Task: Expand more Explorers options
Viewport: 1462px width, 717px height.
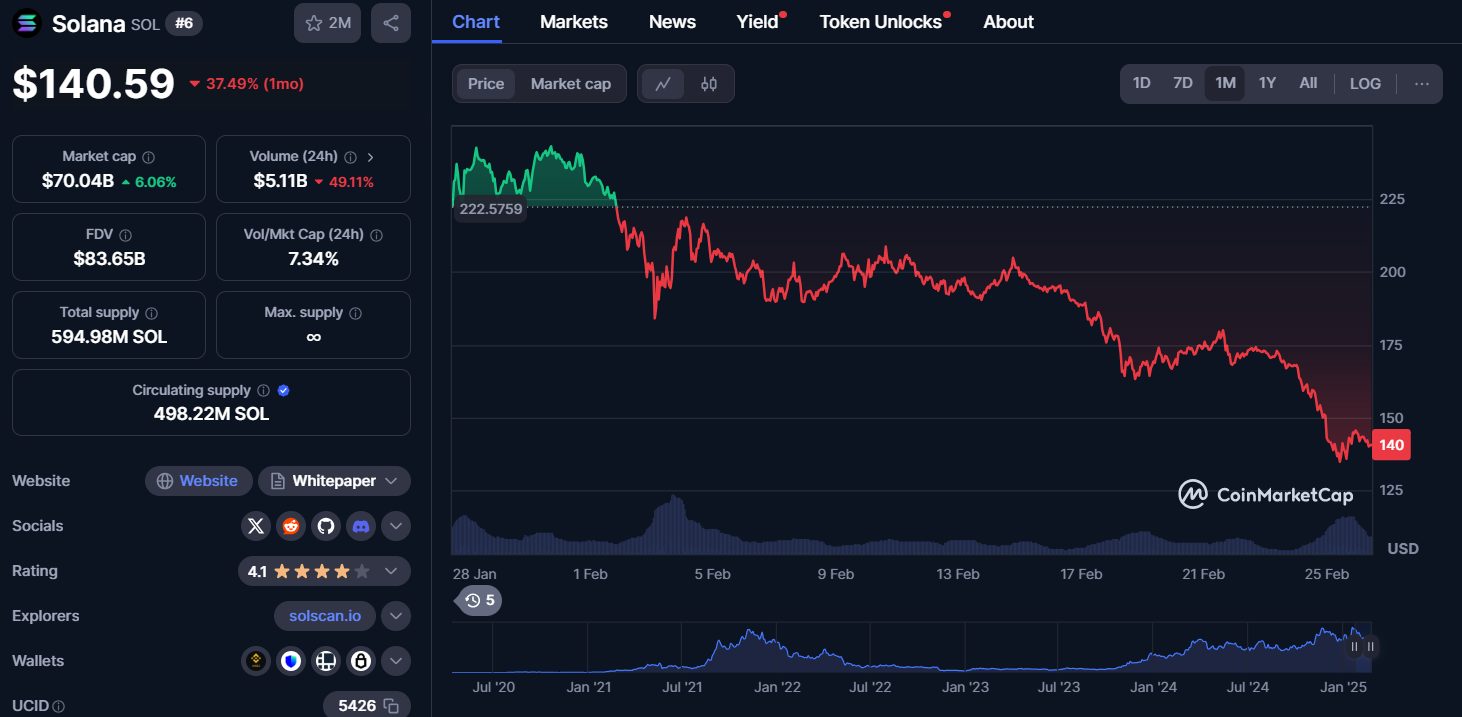Action: pyautogui.click(x=396, y=616)
